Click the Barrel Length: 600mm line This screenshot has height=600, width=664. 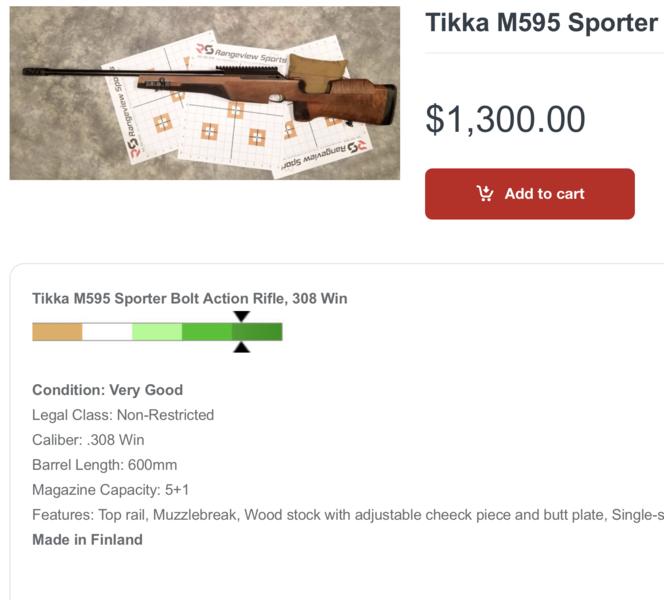[105, 465]
